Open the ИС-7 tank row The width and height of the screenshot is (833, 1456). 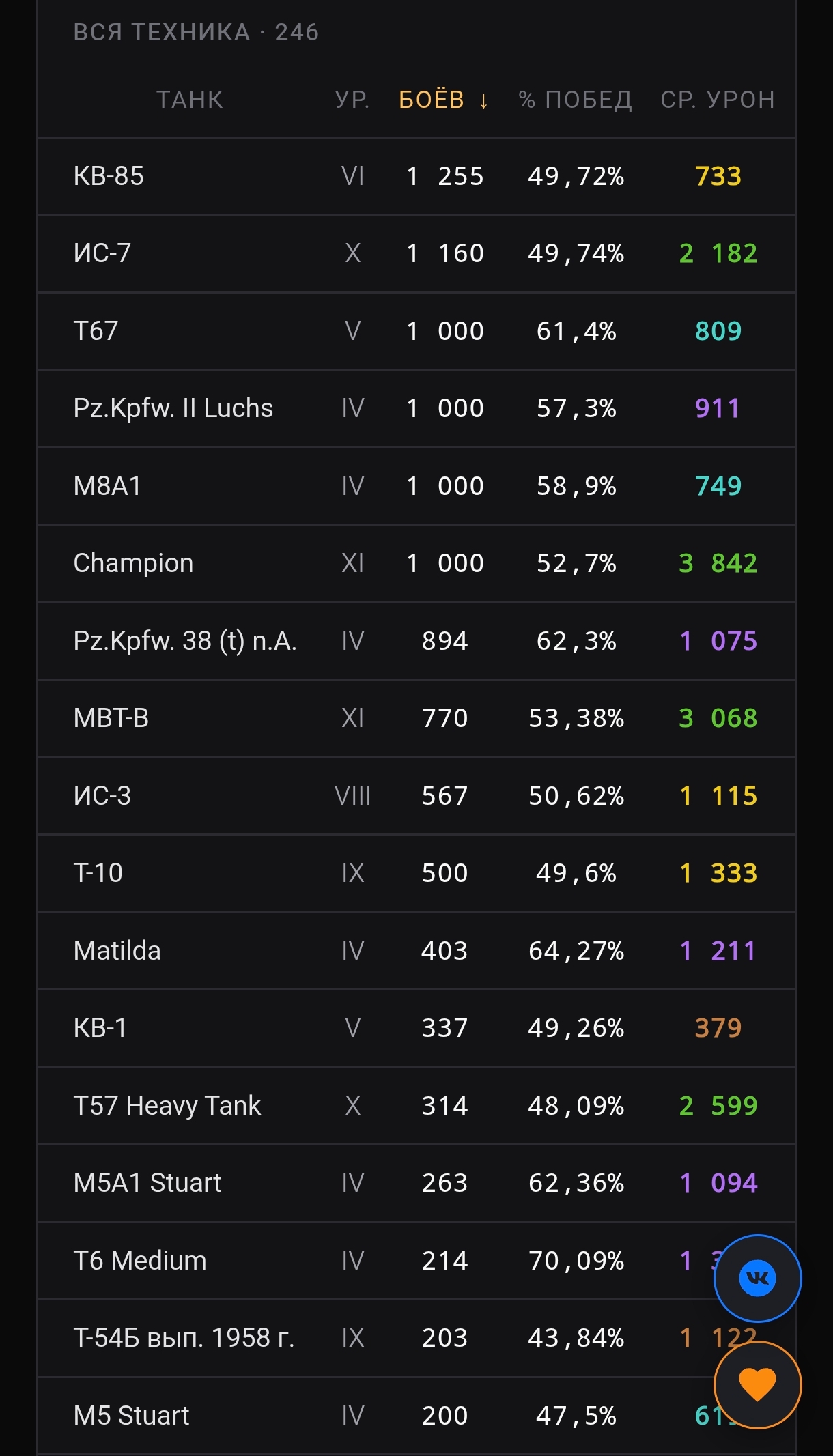point(416,253)
